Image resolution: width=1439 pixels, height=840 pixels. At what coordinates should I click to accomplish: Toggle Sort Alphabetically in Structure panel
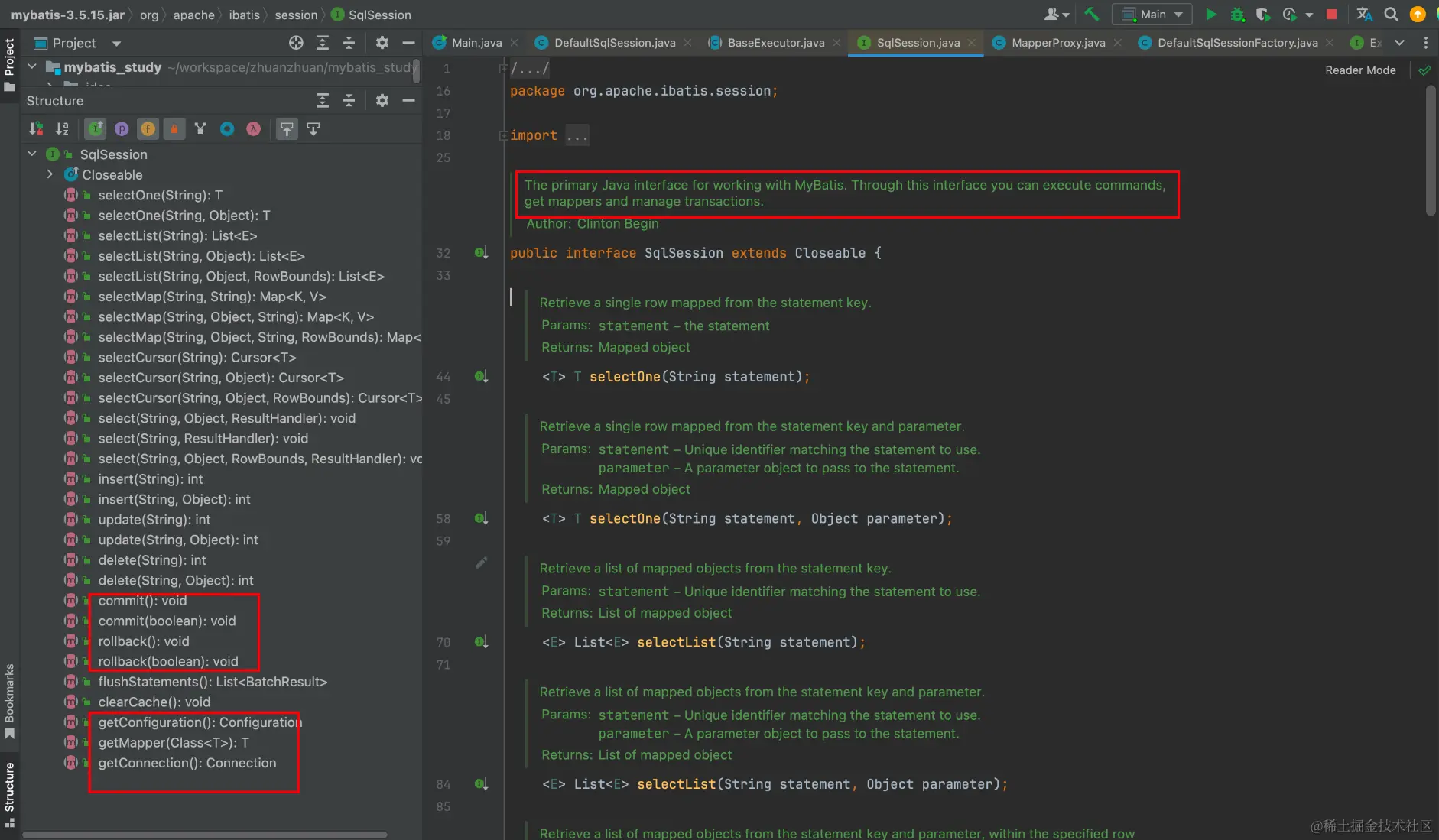(62, 129)
